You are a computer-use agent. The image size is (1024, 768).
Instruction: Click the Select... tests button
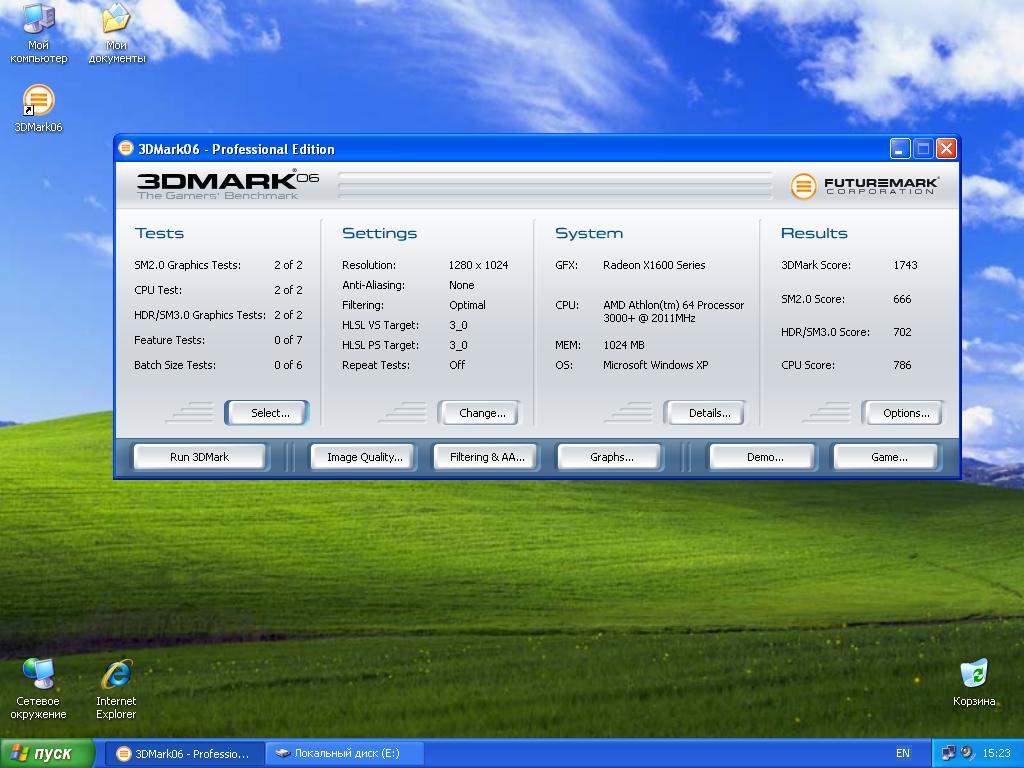coord(267,413)
